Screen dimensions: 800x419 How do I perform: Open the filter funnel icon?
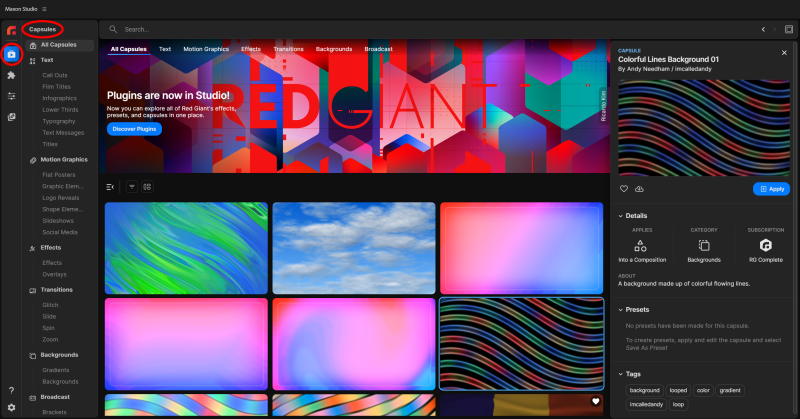point(132,187)
